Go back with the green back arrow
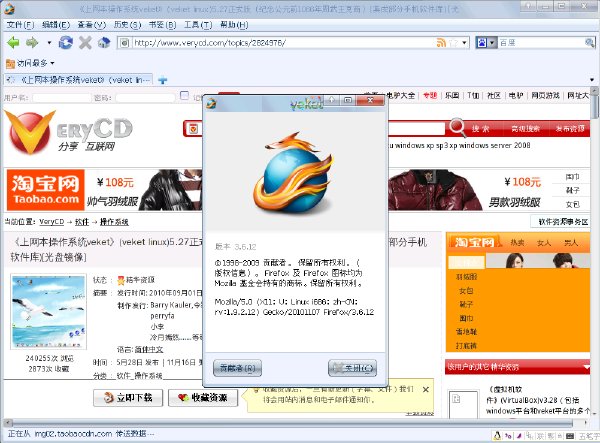 coord(13,42)
